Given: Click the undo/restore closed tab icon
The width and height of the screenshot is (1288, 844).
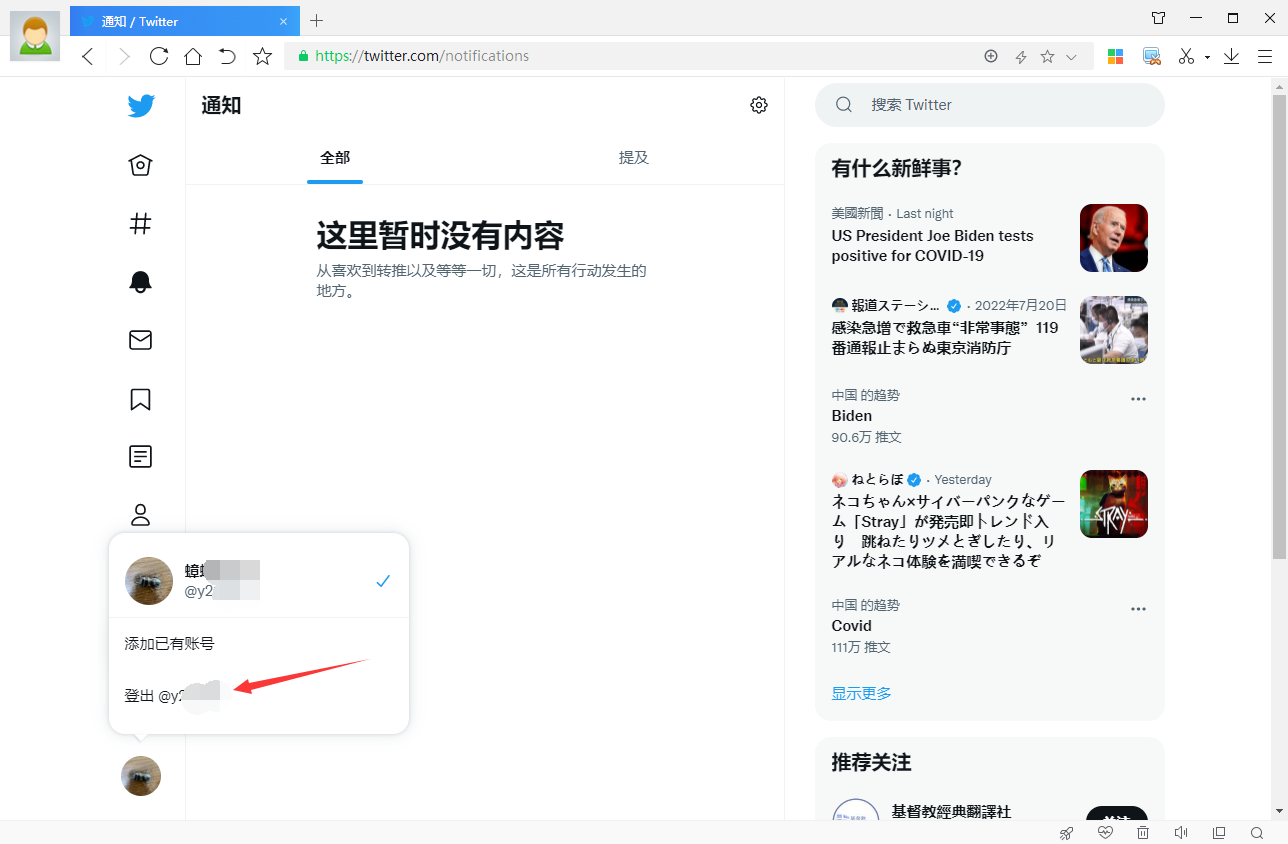Looking at the screenshot, I should pyautogui.click(x=227, y=56).
